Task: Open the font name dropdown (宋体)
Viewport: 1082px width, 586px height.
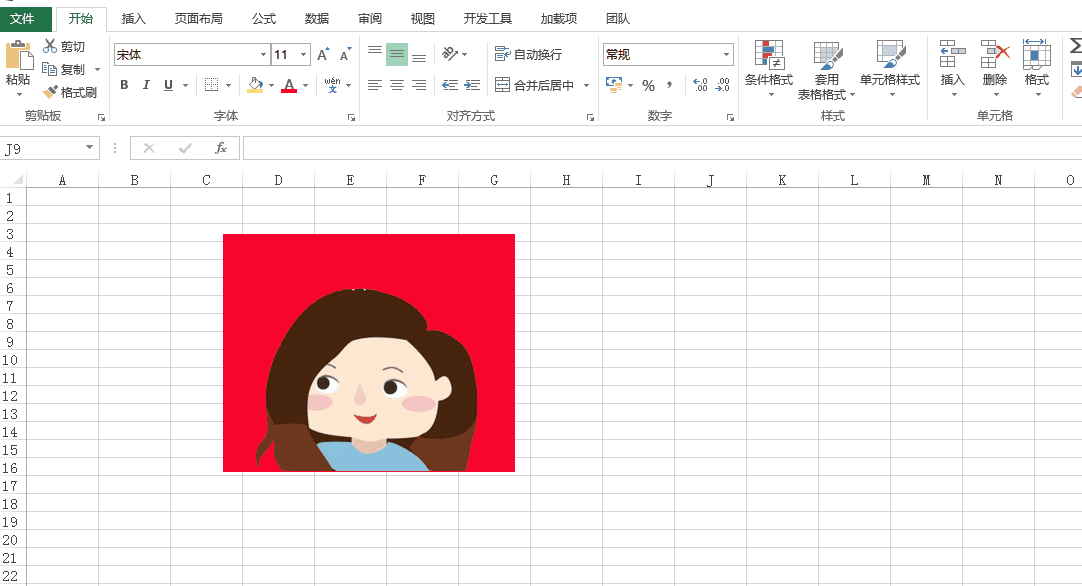Action: click(263, 55)
